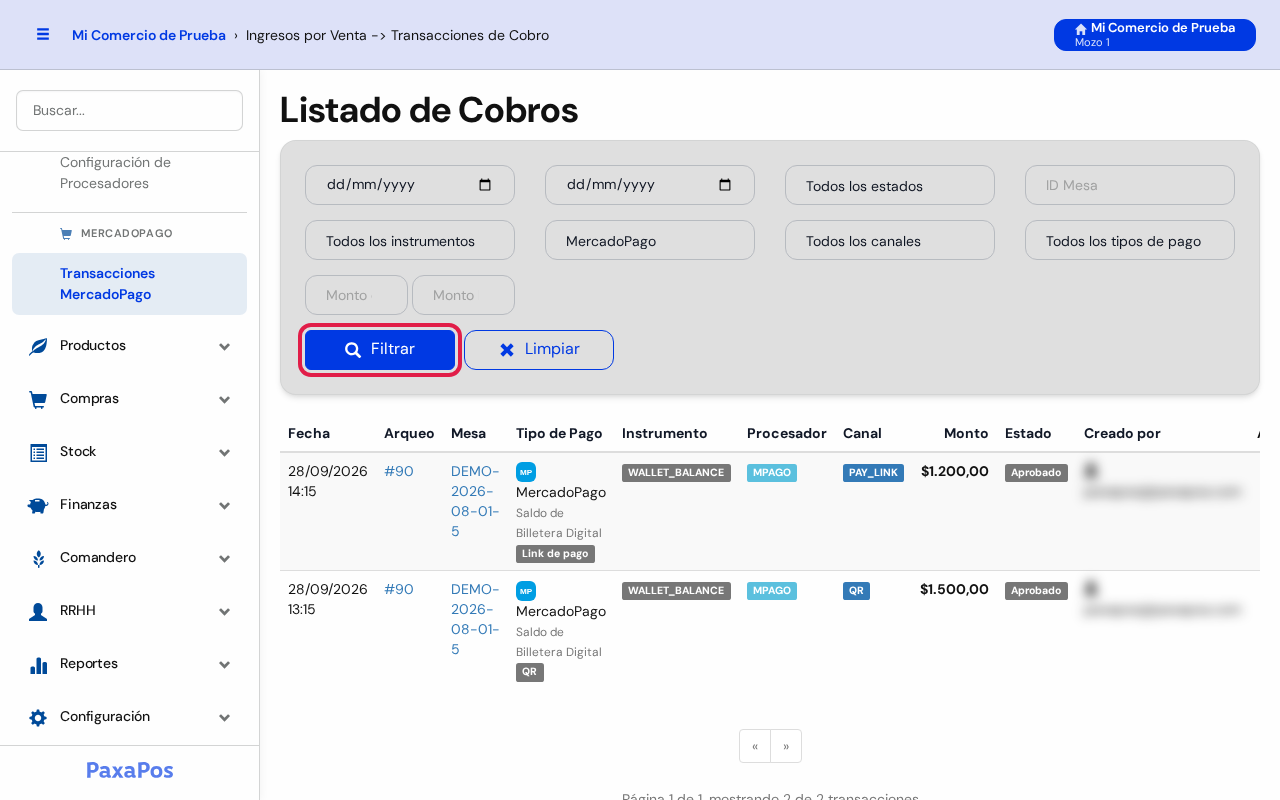Open arqueo #90 link in the $1.500,00 row
The height and width of the screenshot is (800, 1280).
click(x=399, y=589)
